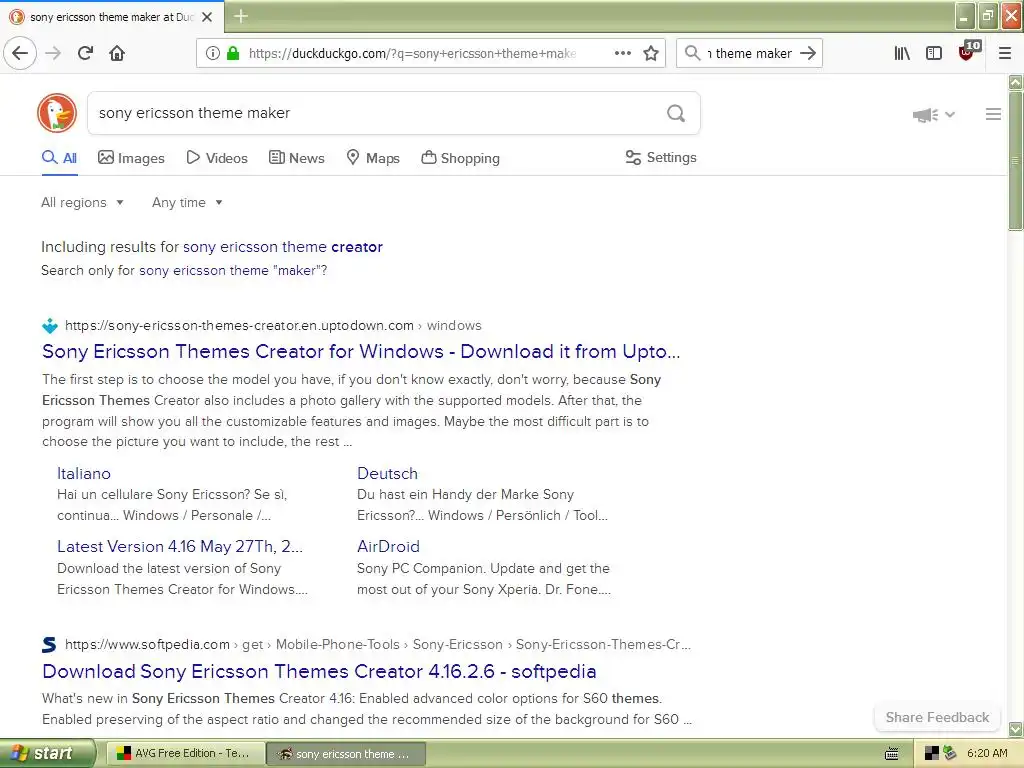Switch to the Shopping tab

coord(460,158)
